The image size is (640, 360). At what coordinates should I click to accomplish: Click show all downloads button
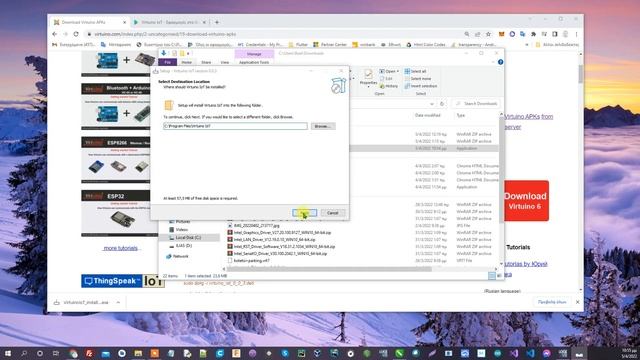tap(552, 302)
